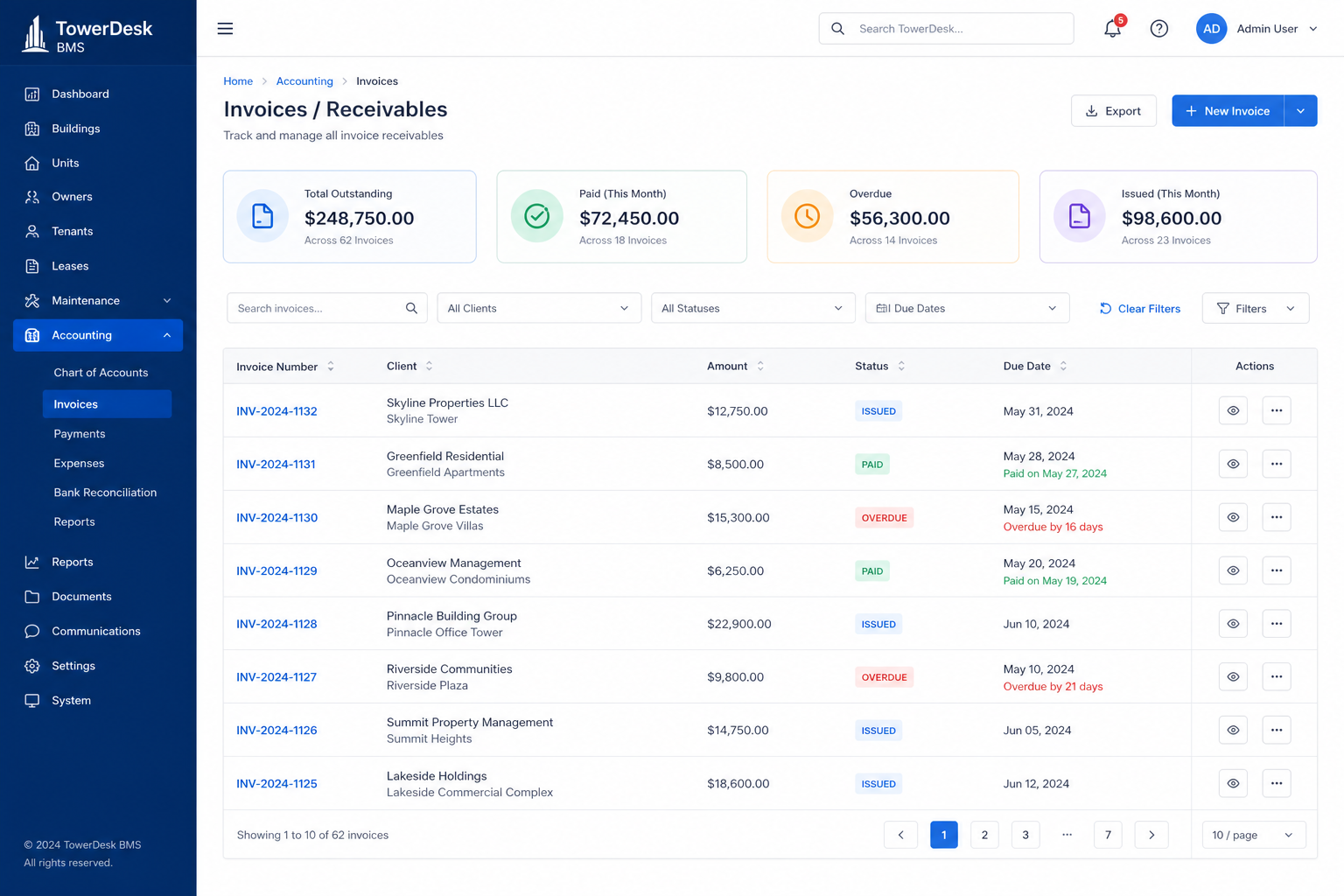View invoice INV-2024-1131 eye icon

click(1233, 464)
